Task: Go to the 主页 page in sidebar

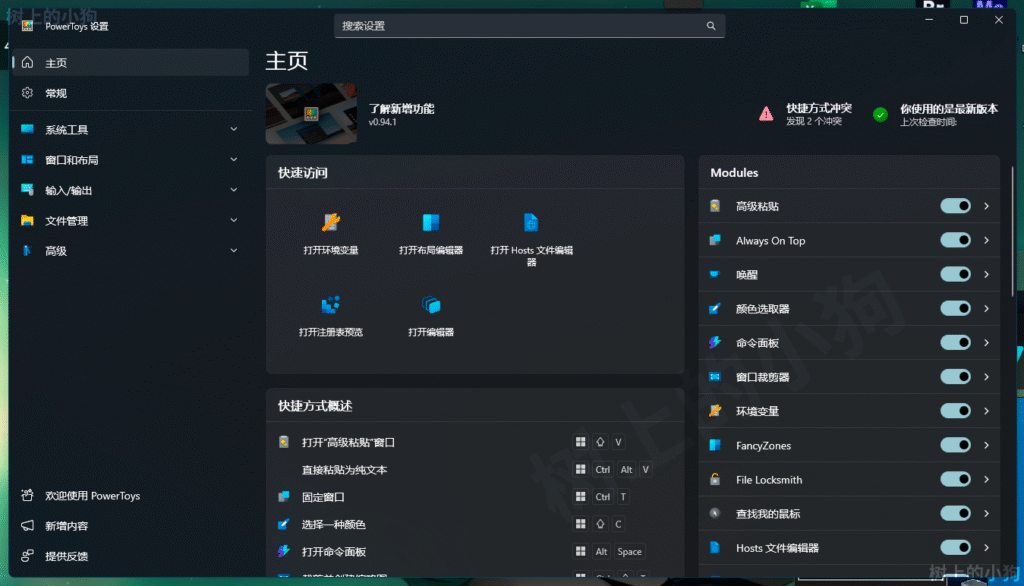Action: pos(131,63)
